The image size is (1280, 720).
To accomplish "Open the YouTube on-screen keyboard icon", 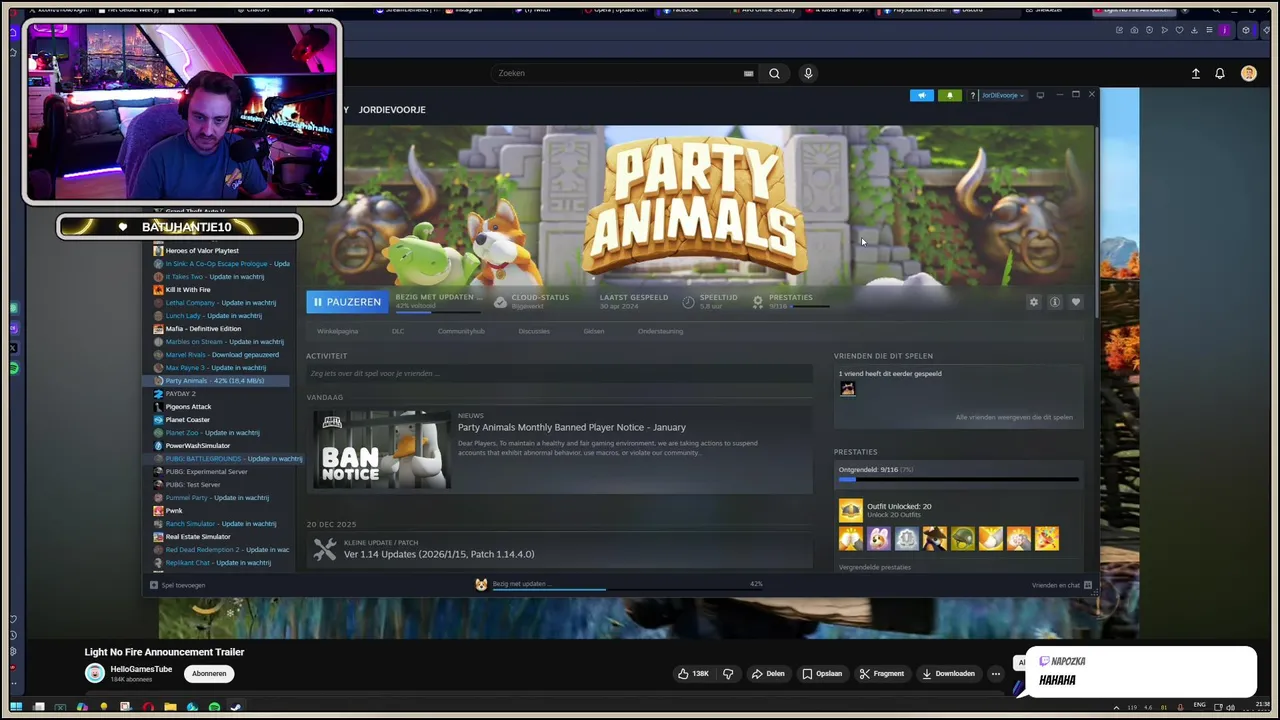I will click(x=748, y=73).
